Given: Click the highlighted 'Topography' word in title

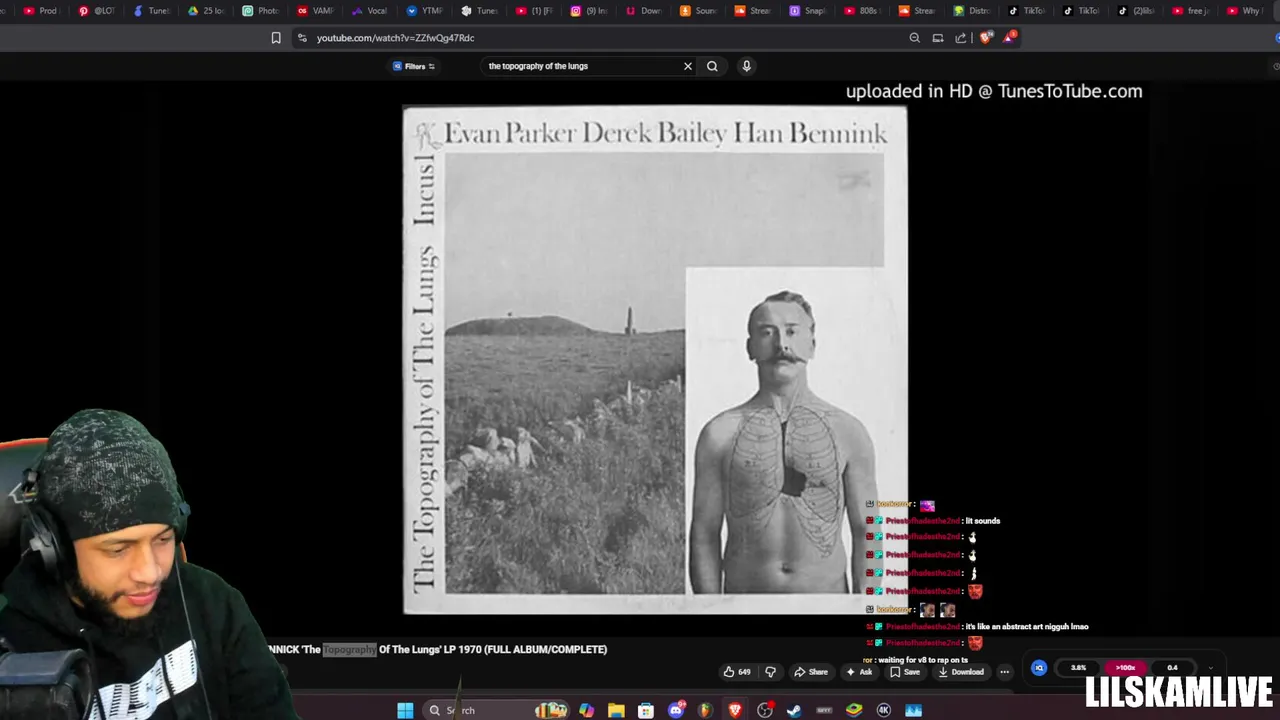Looking at the screenshot, I should tap(349, 650).
